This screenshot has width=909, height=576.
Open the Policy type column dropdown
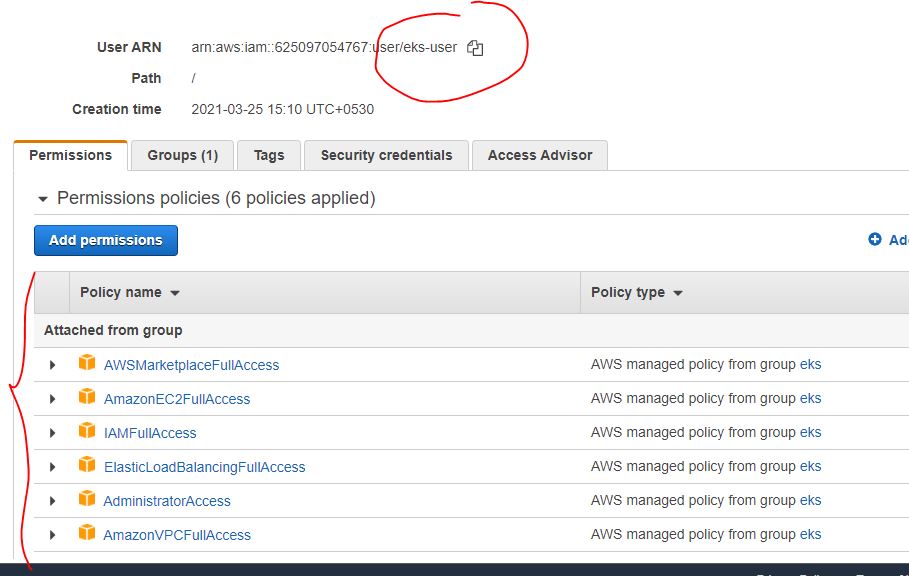click(677, 293)
